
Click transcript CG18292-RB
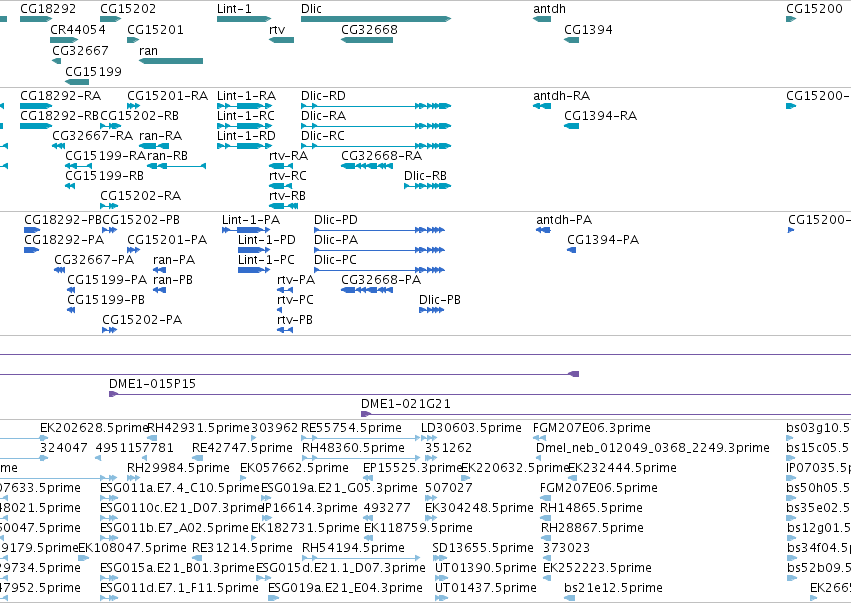pos(36,126)
